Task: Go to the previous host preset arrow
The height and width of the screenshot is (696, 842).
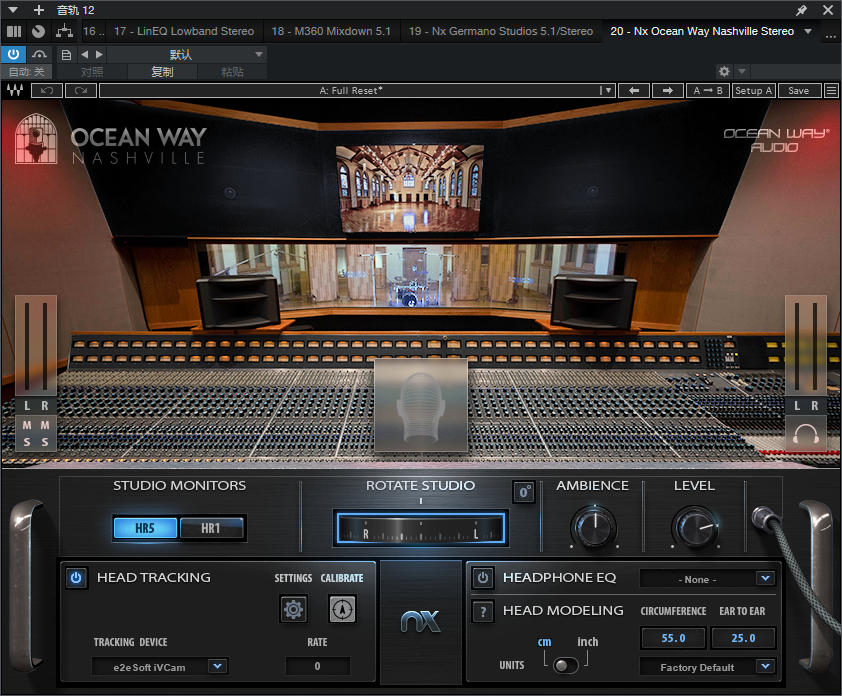Action: (84, 54)
